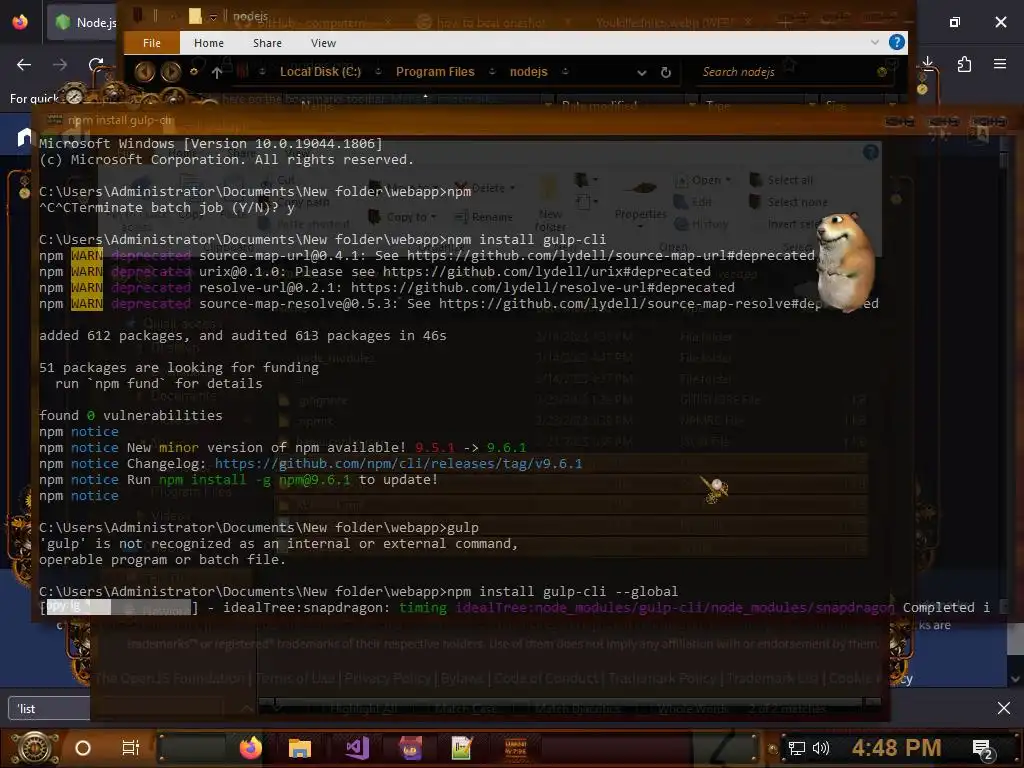This screenshot has width=1024, height=768.
Task: Expand the breadcrumb arrow after nodejs
Action: (x=565, y=72)
